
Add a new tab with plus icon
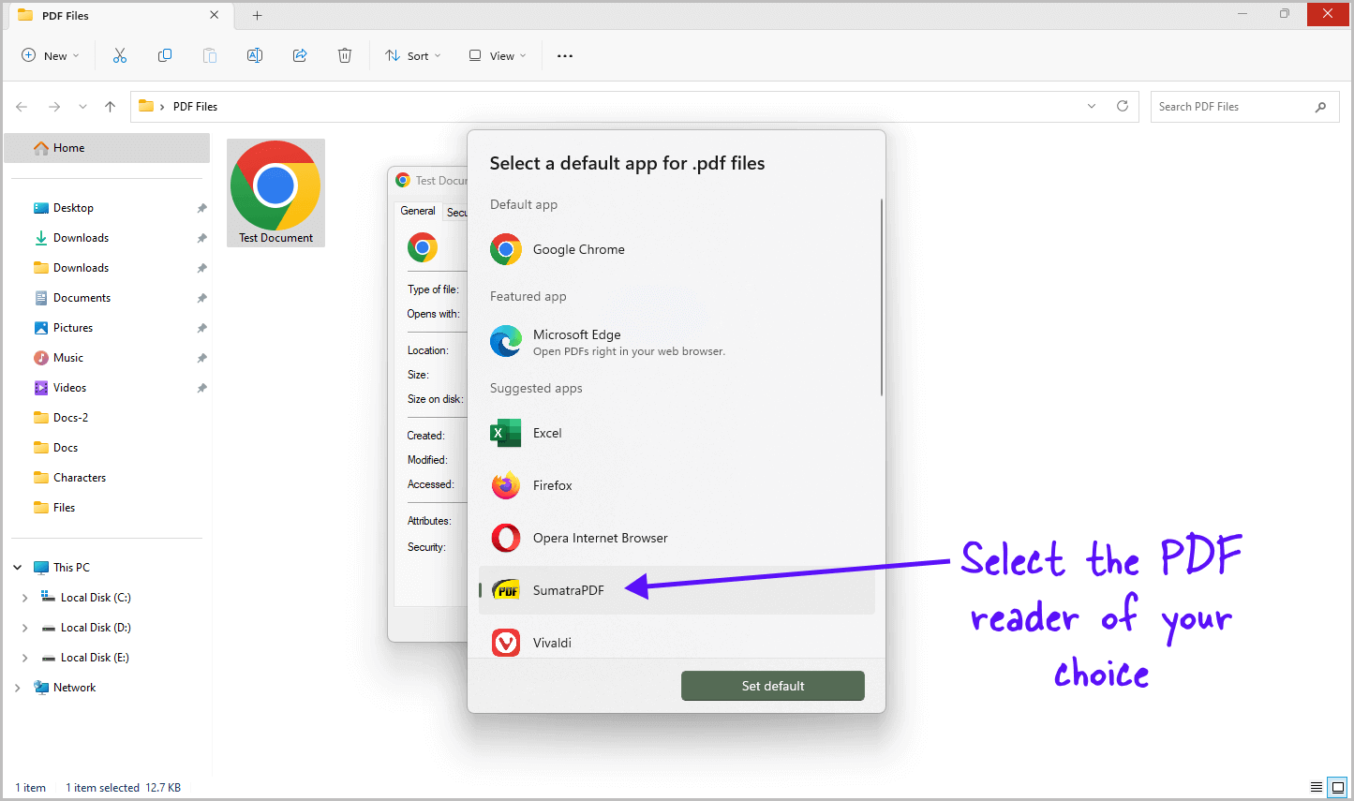[257, 15]
